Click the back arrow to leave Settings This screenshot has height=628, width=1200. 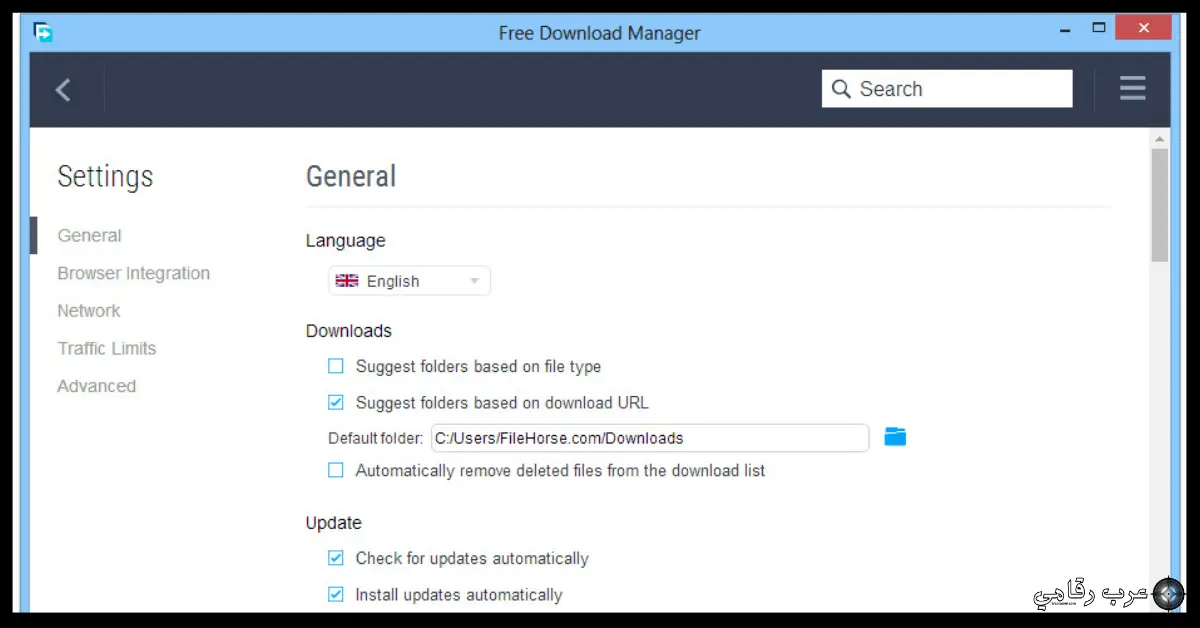click(63, 89)
